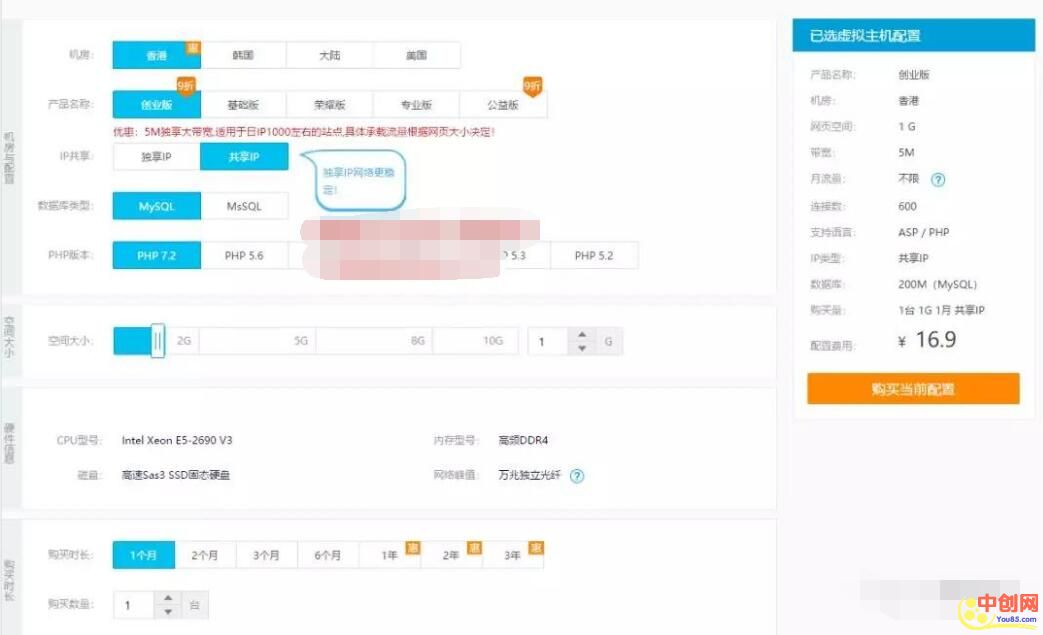Viewport: 1043px width, 635px height.
Task: Select PHP 5.6 version
Action: (244, 256)
